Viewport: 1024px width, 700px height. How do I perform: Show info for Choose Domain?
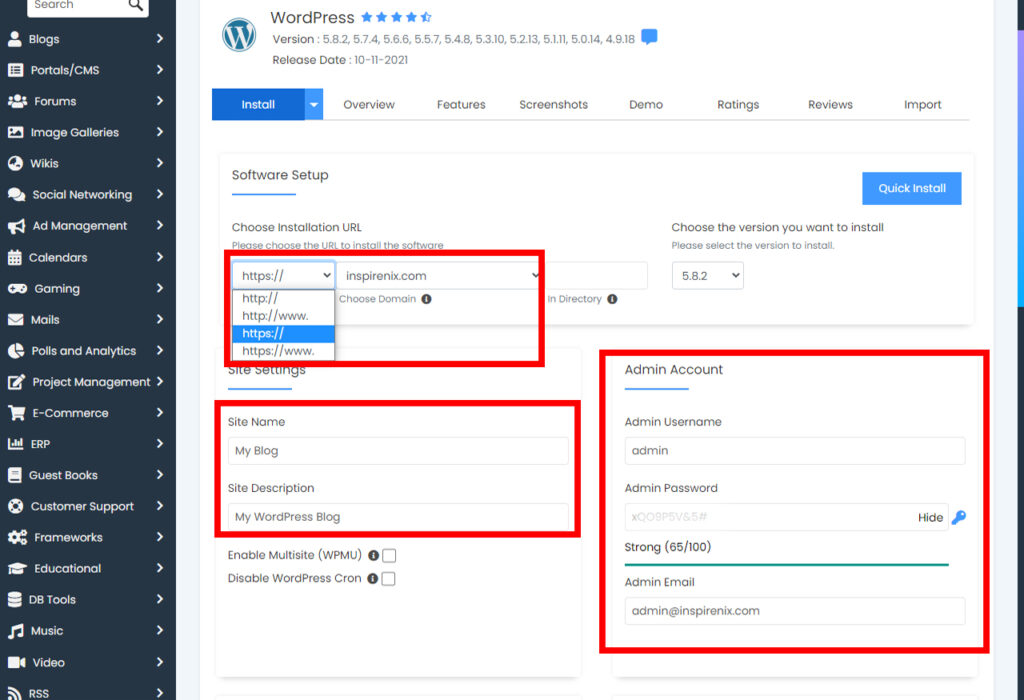(426, 299)
